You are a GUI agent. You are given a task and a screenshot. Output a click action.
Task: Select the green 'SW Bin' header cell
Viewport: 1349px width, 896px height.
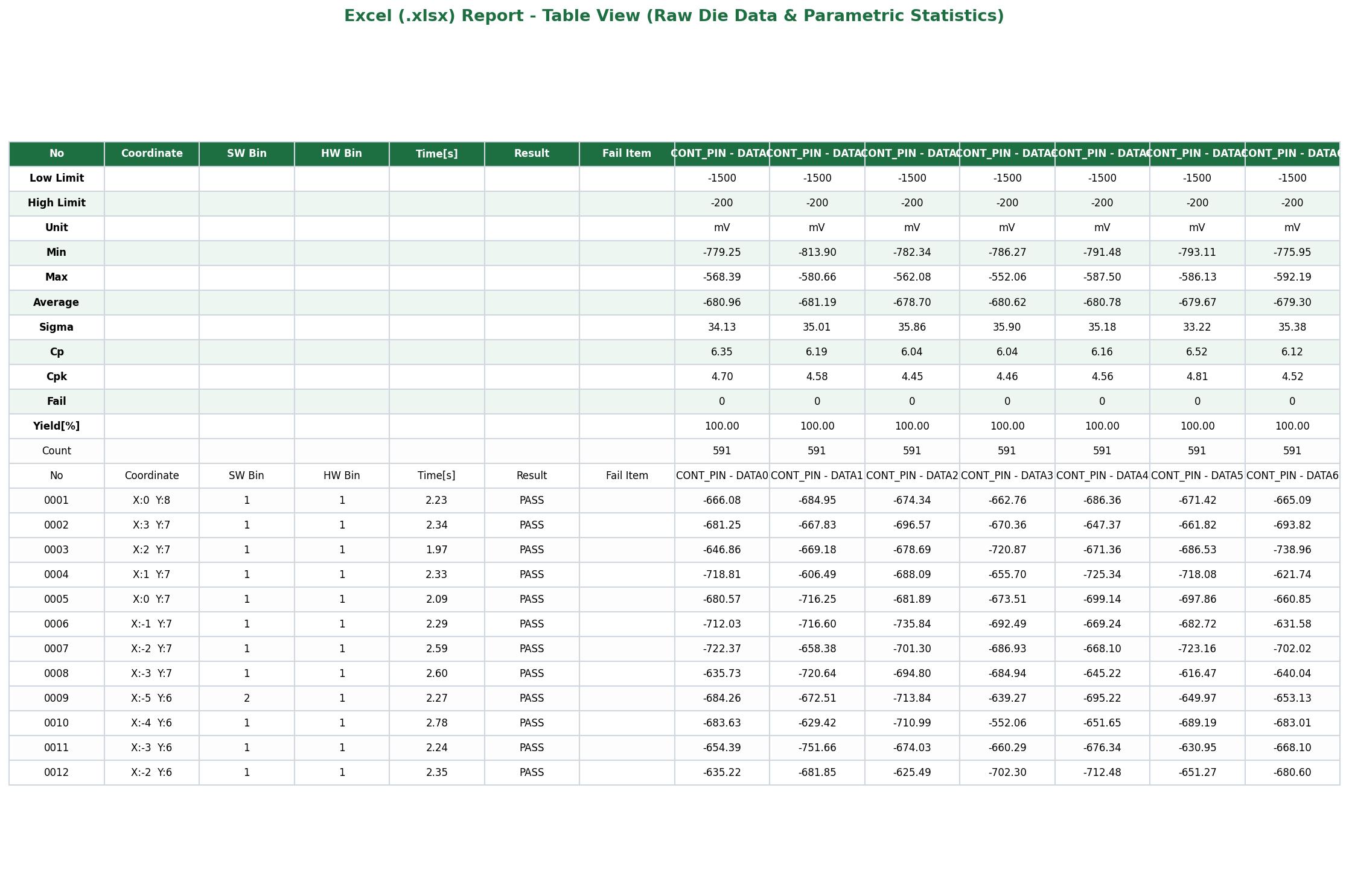point(247,154)
